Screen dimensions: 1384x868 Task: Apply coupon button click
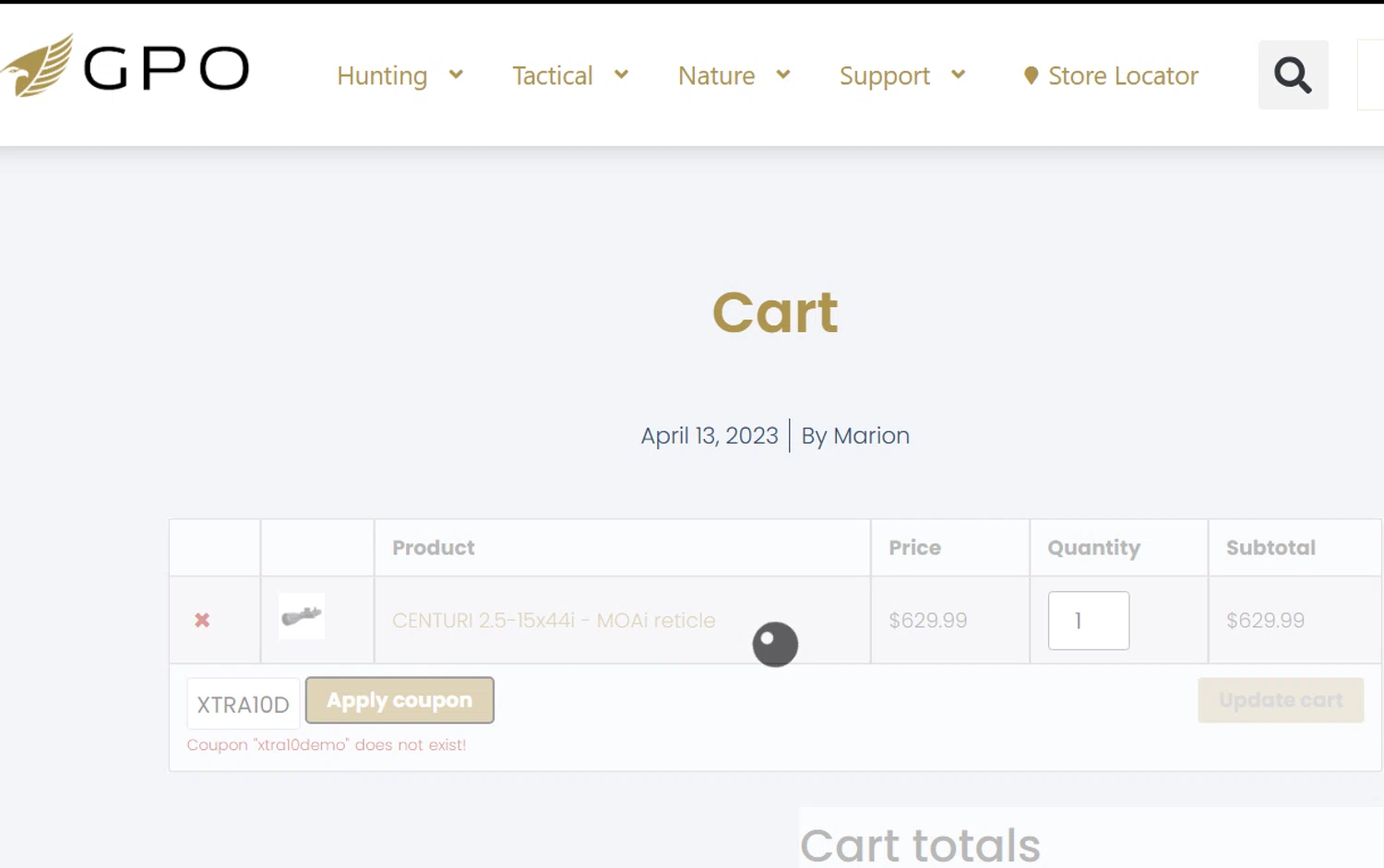[x=400, y=700]
